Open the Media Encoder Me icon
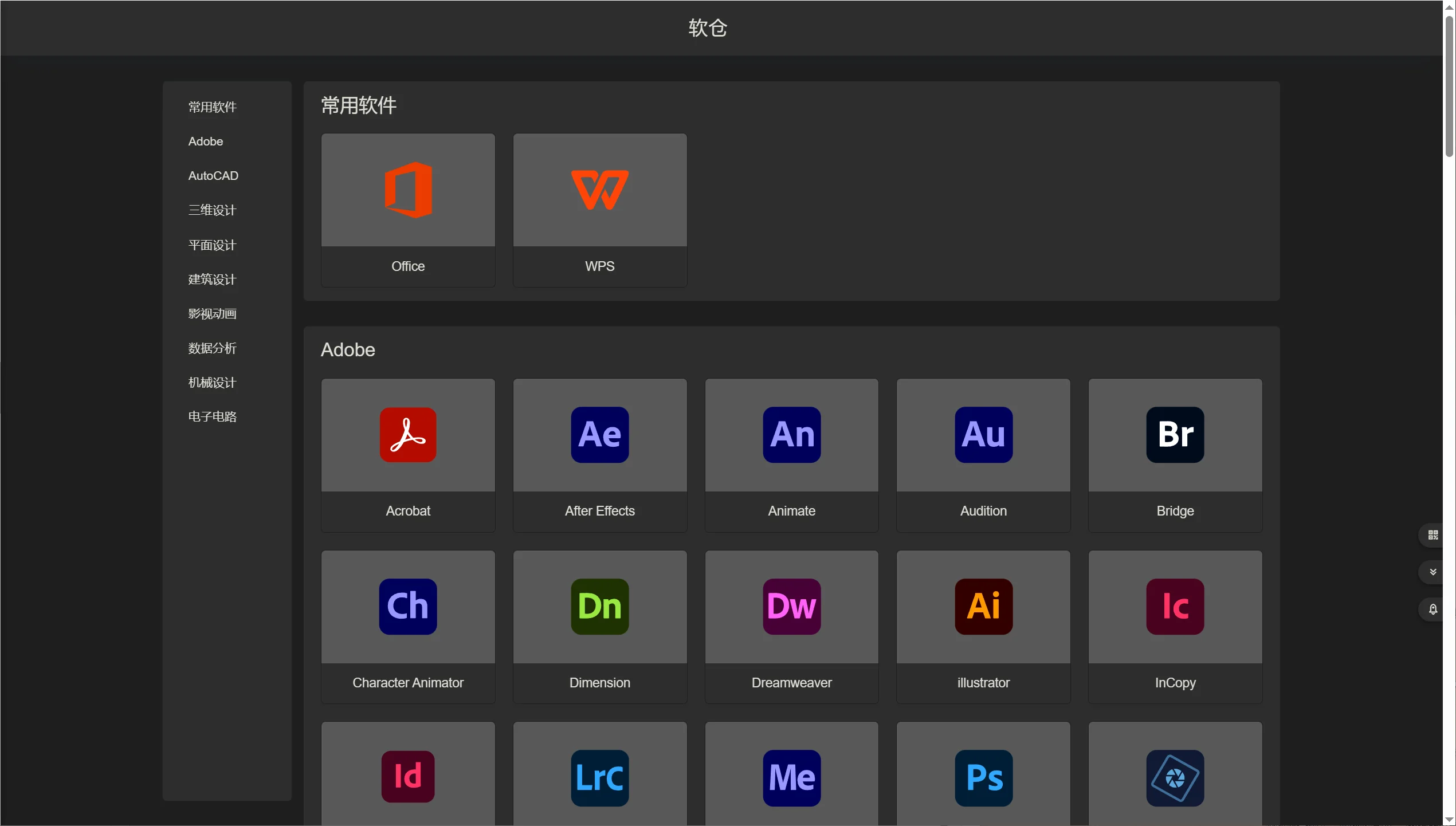This screenshot has height=826, width=1456. (x=792, y=778)
